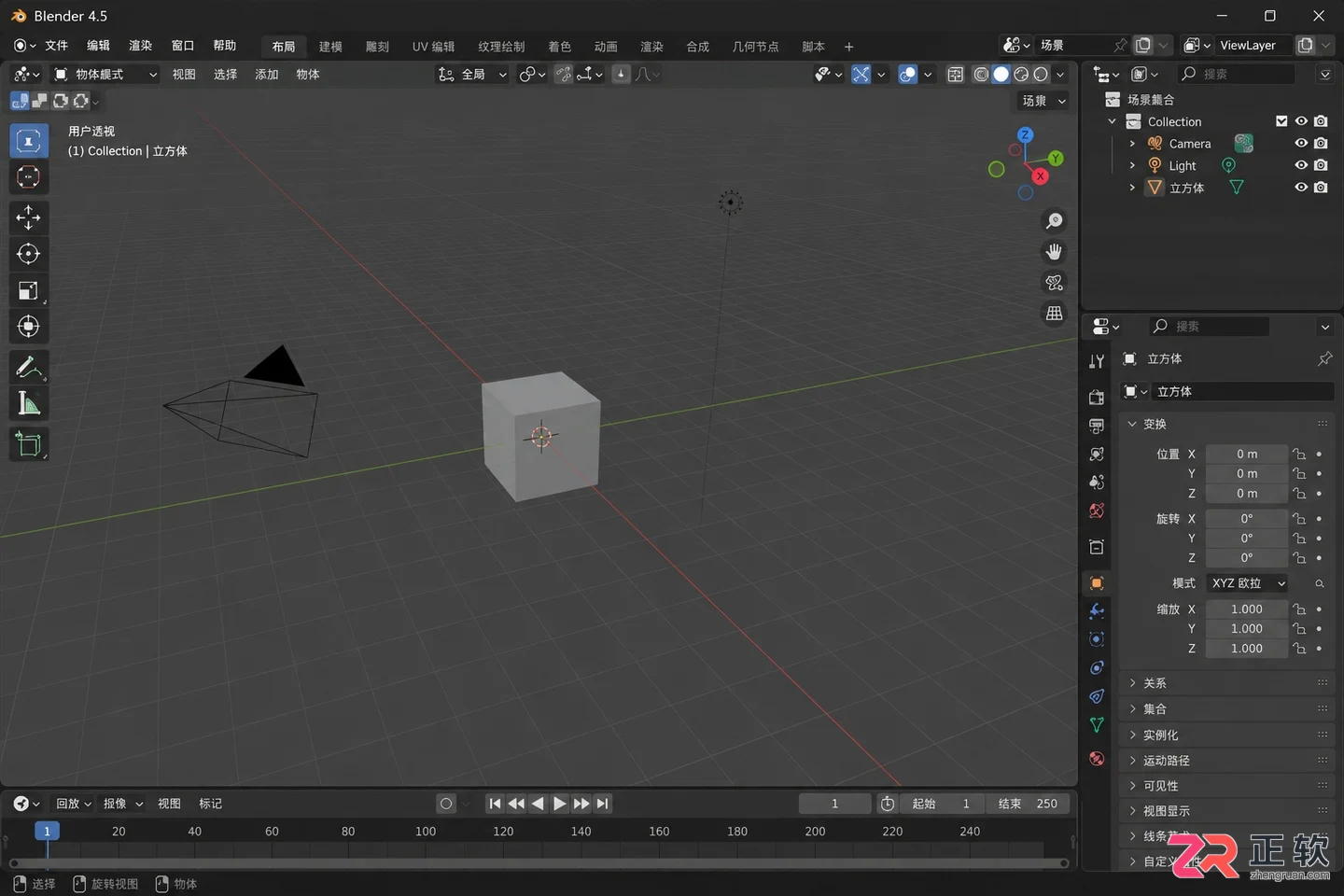Select the Measure ruler tool

pos(28,404)
